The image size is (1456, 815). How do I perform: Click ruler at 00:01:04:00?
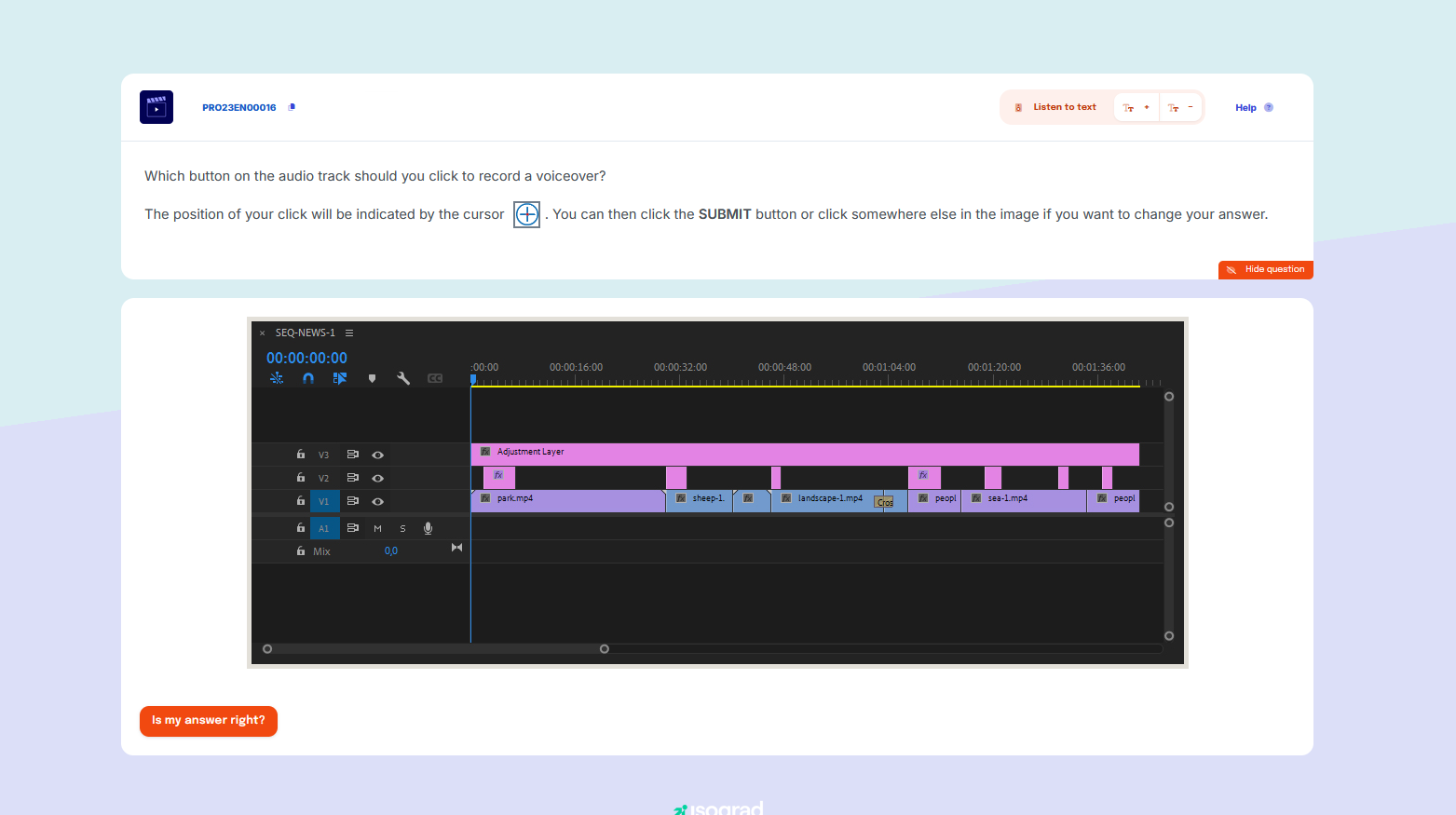pos(889,367)
